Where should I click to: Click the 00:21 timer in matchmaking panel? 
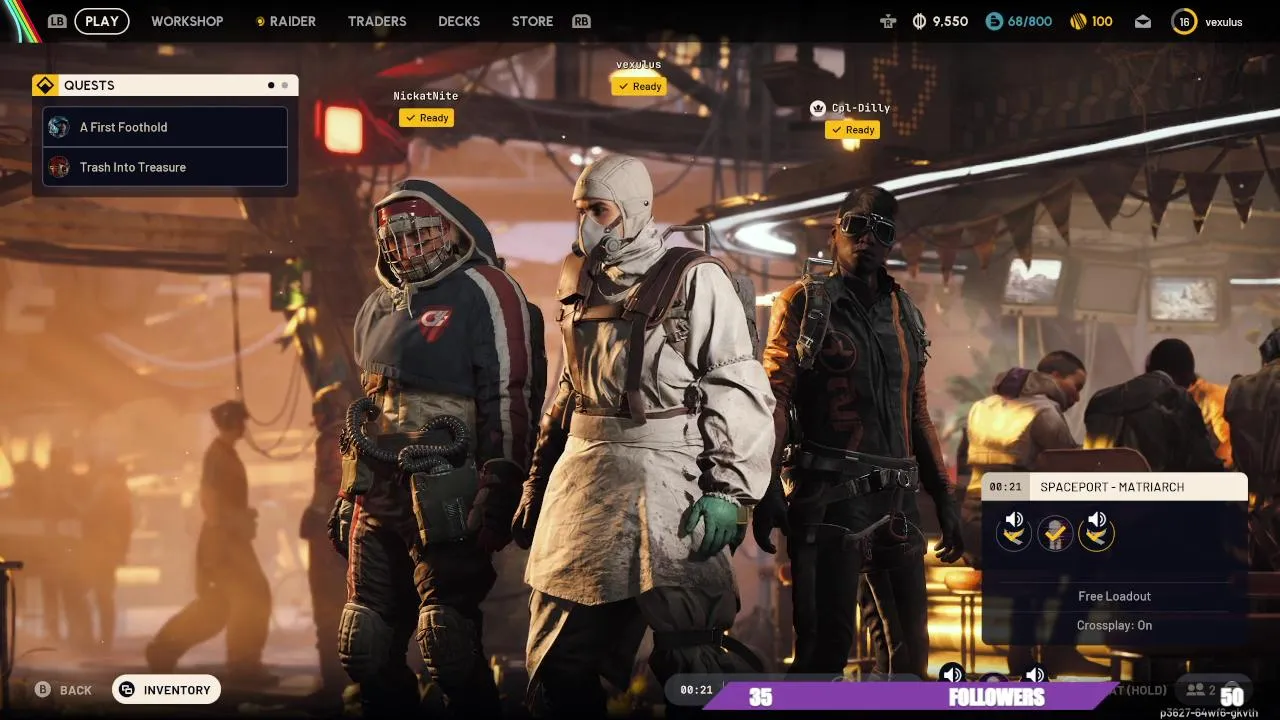[1005, 487]
